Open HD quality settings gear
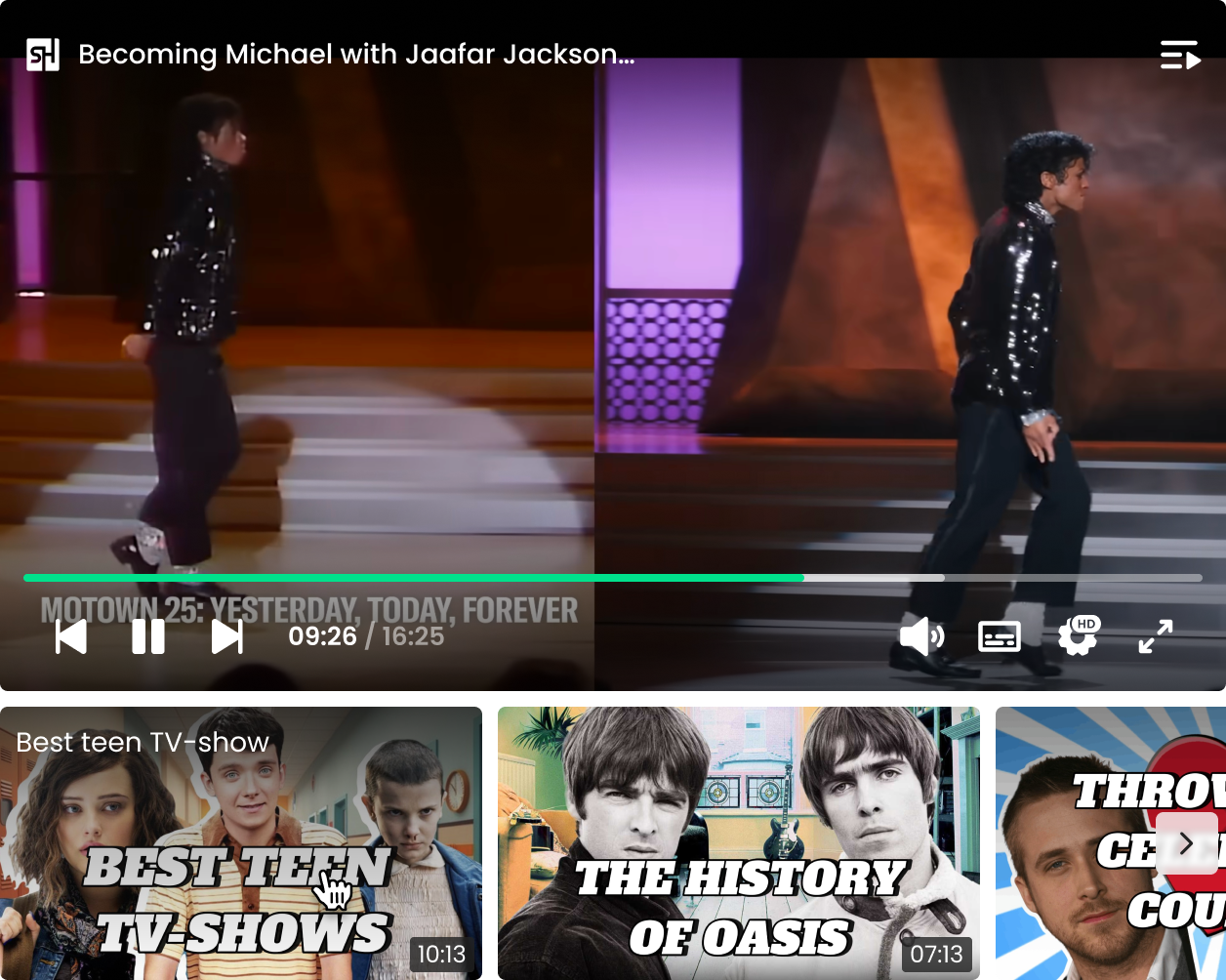Image resolution: width=1226 pixels, height=980 pixels. (x=1079, y=635)
